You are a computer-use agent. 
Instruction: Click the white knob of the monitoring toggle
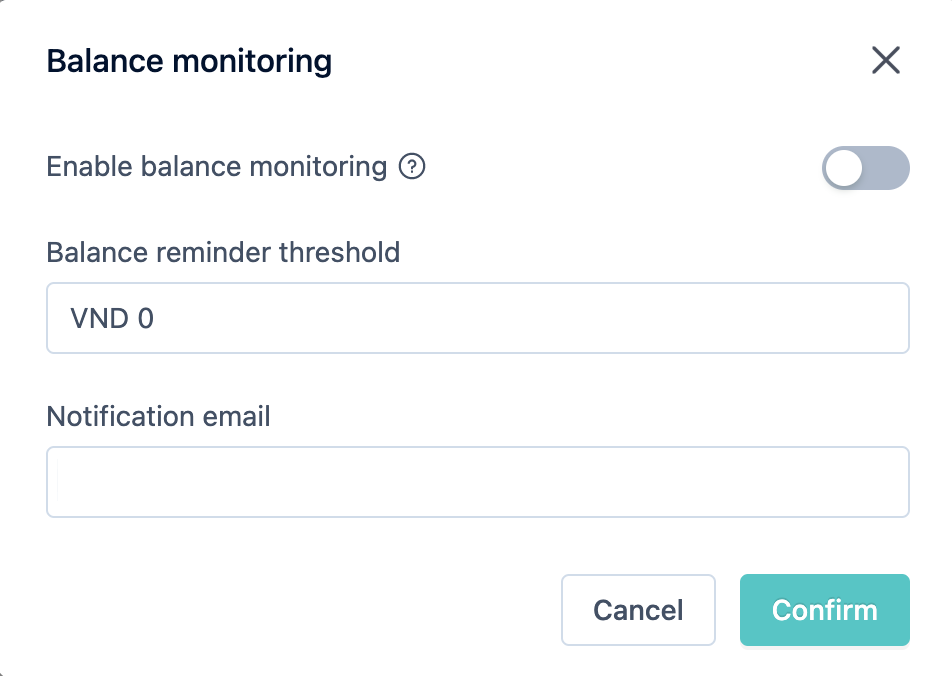844,168
